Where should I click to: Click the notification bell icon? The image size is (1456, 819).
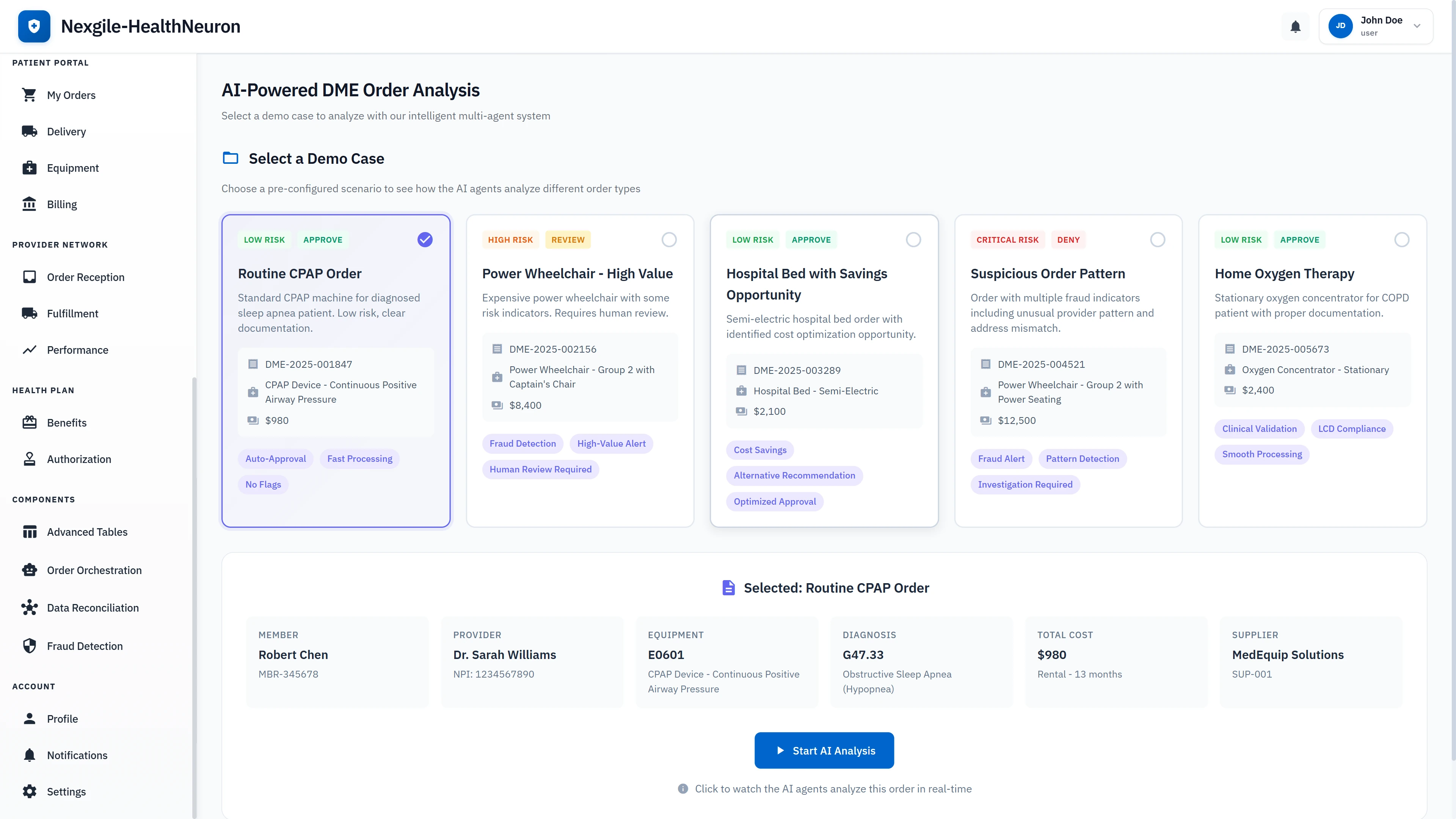[x=1295, y=26]
